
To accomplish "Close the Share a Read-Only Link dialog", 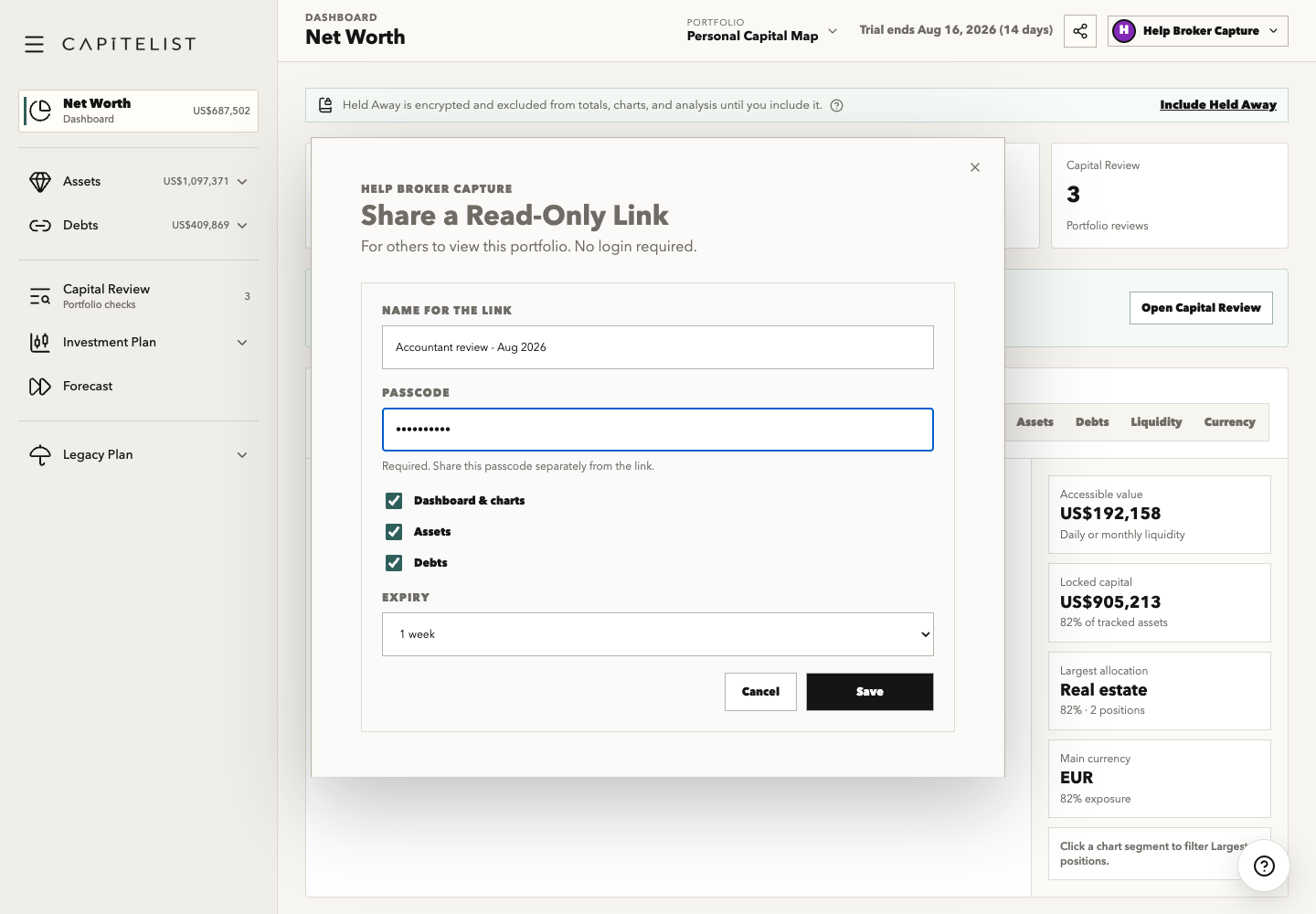I will tap(975, 167).
